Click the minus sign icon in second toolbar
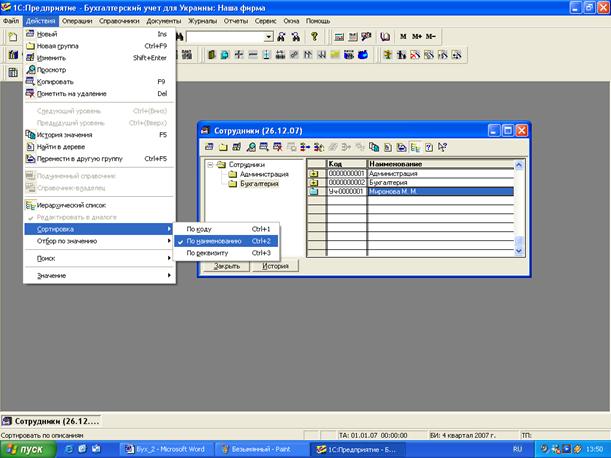Image resolution: width=611 pixels, height=458 pixels. (x=253, y=55)
